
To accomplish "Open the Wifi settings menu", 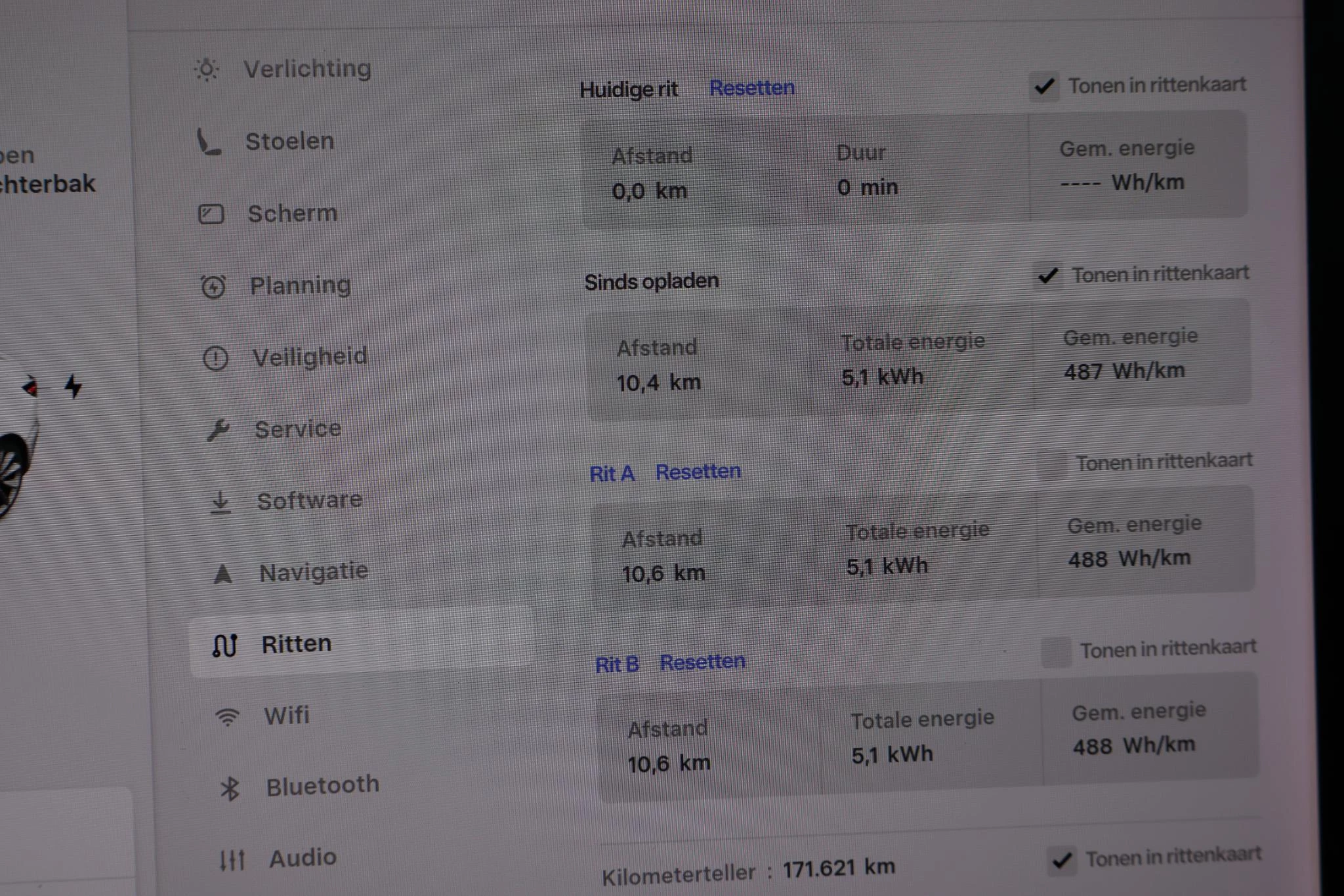I will tap(286, 716).
